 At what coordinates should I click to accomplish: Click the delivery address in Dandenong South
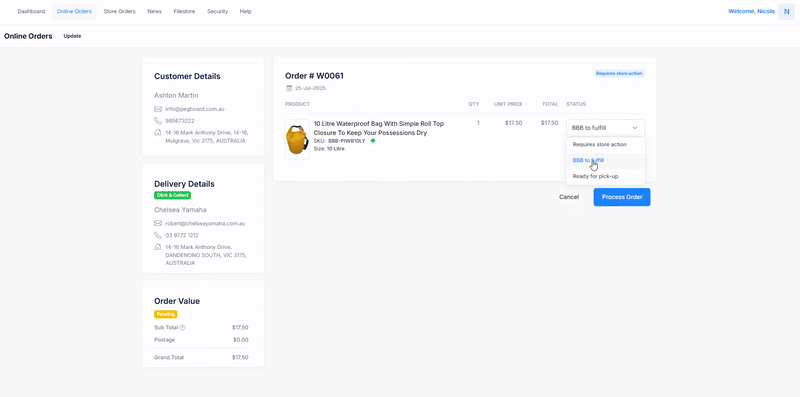[x=206, y=255]
